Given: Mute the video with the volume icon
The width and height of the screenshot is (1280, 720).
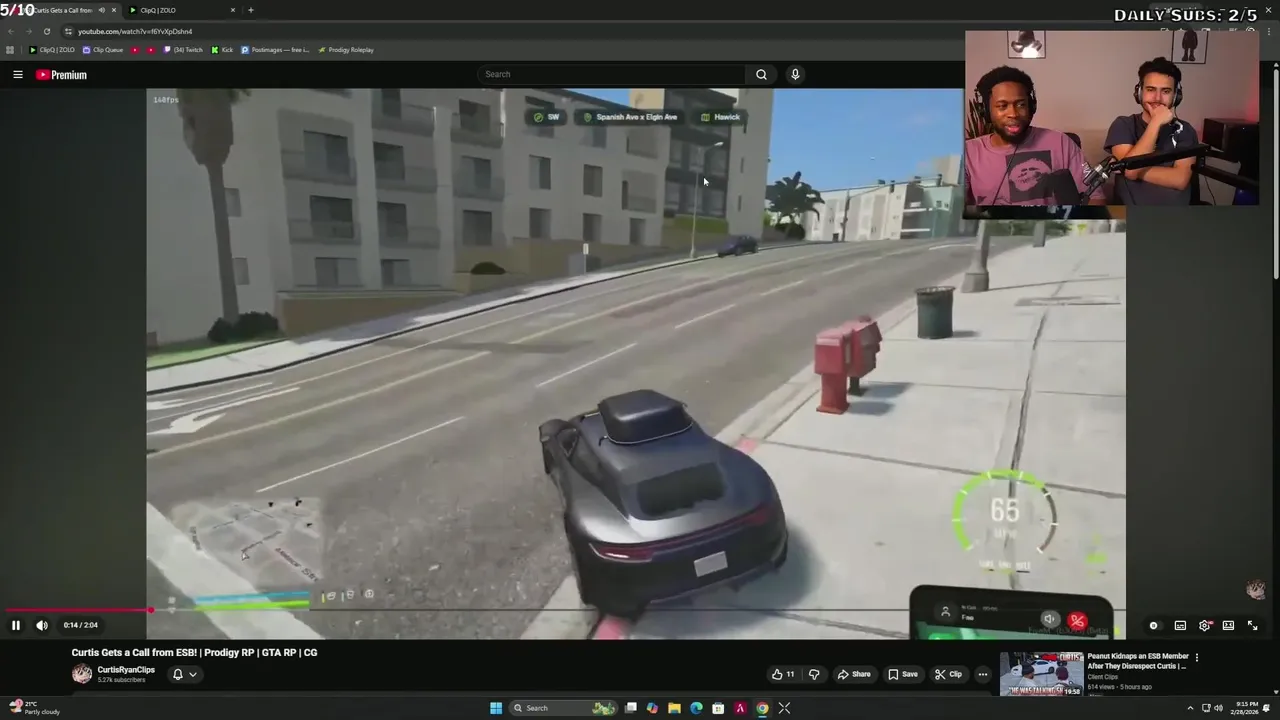Looking at the screenshot, I should (x=42, y=625).
